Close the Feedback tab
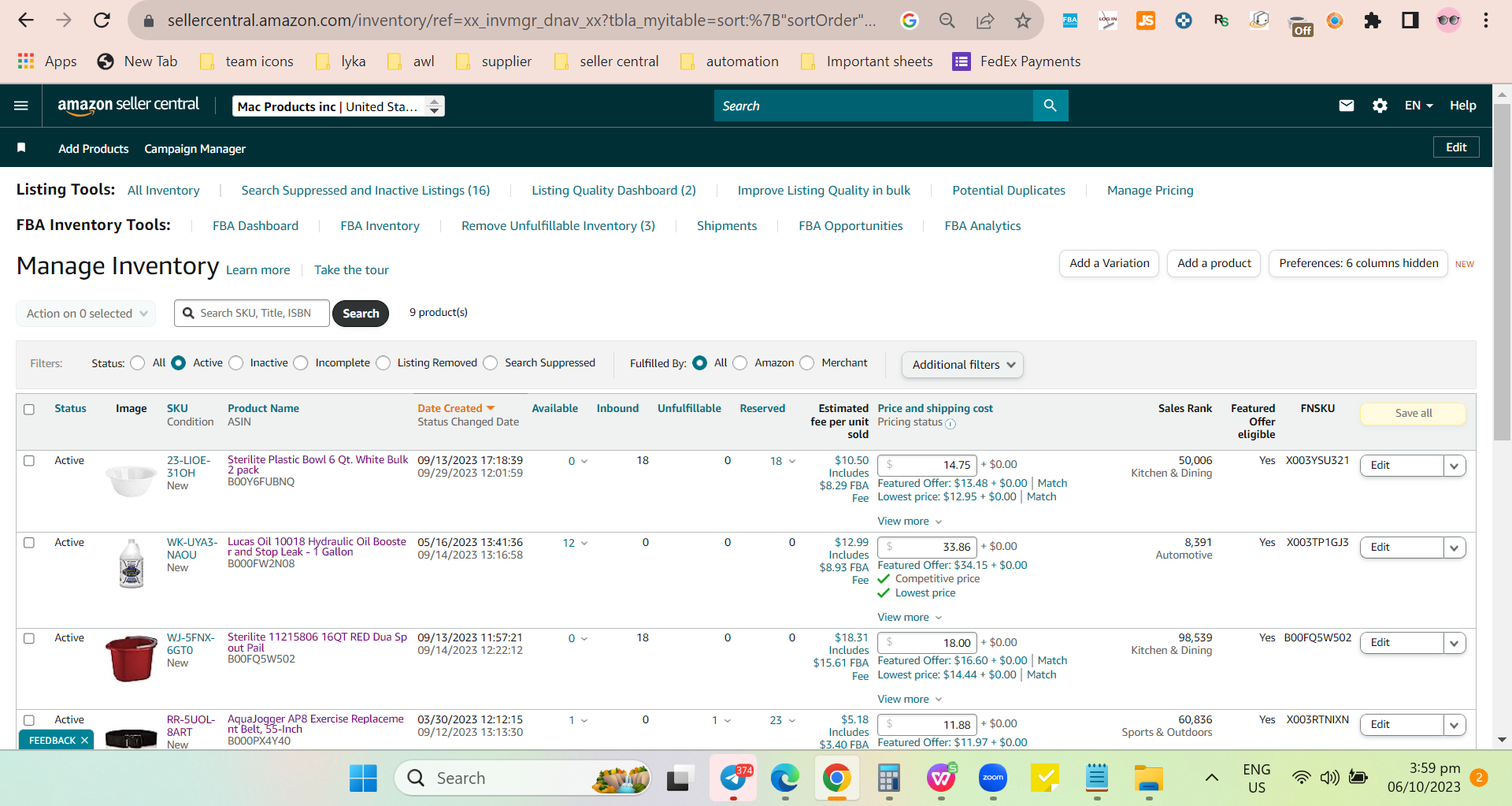 84,741
